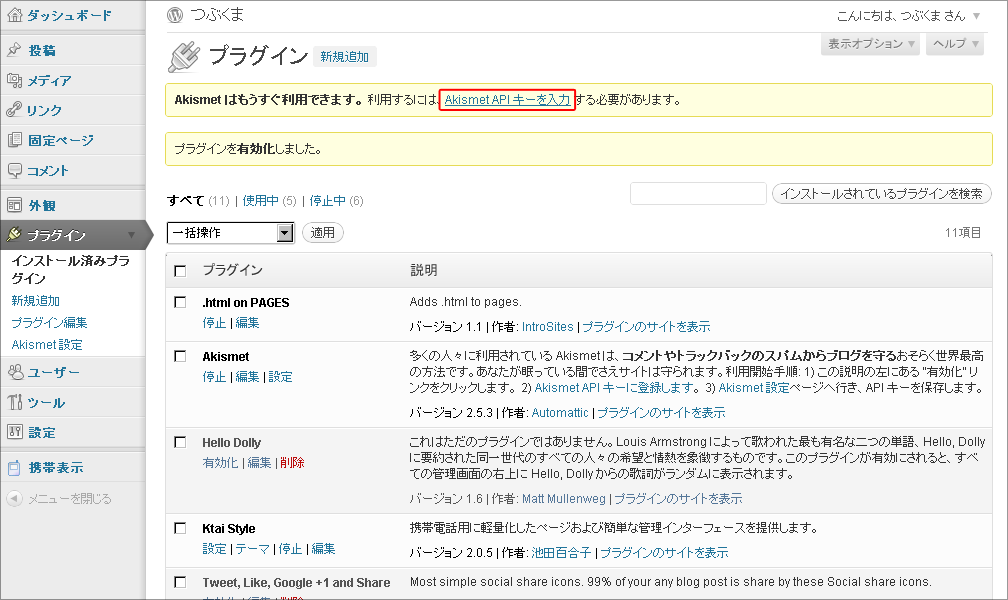Click the chain icon beside リンク
The width and height of the screenshot is (1008, 600).
tap(14, 109)
